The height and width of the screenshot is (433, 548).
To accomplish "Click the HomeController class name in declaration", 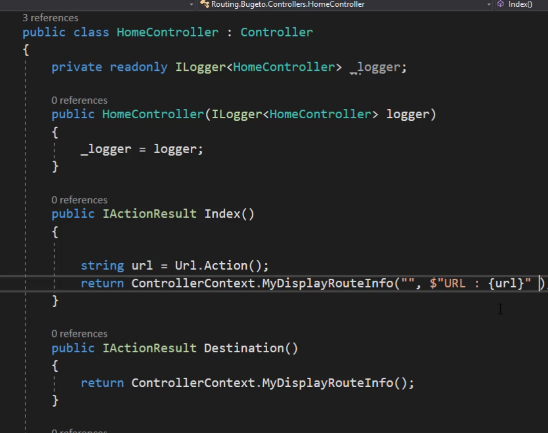I will pos(167,32).
